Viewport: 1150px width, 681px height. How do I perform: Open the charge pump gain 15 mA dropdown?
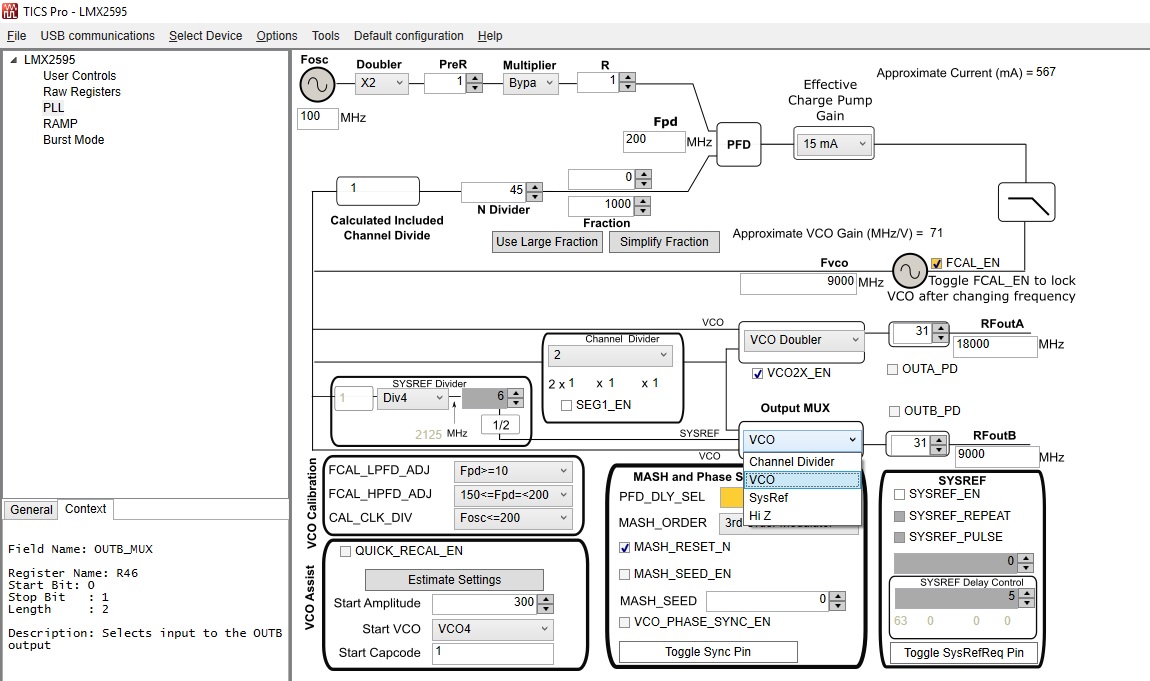[x=834, y=144]
